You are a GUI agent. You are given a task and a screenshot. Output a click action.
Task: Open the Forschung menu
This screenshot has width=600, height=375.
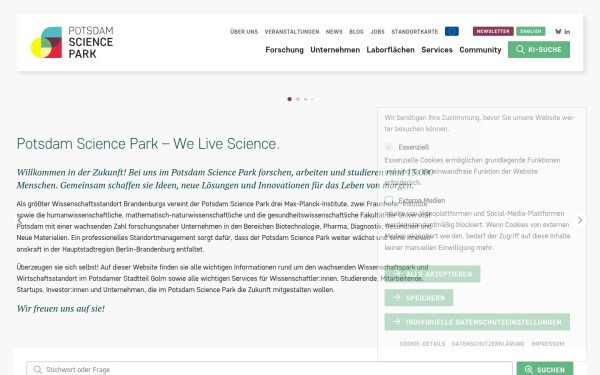(284, 50)
